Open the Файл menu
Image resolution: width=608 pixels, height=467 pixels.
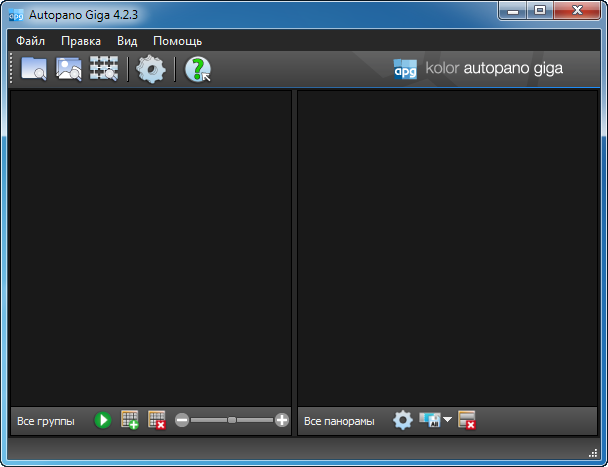(32, 41)
